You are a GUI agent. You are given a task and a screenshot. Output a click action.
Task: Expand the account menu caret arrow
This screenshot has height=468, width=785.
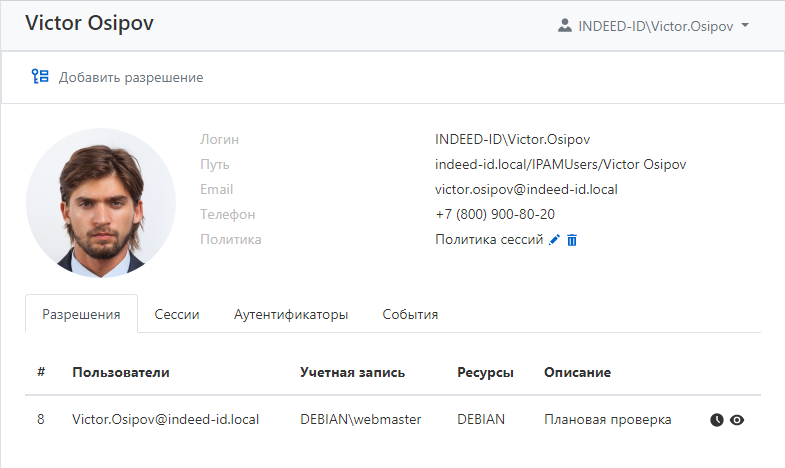click(745, 26)
